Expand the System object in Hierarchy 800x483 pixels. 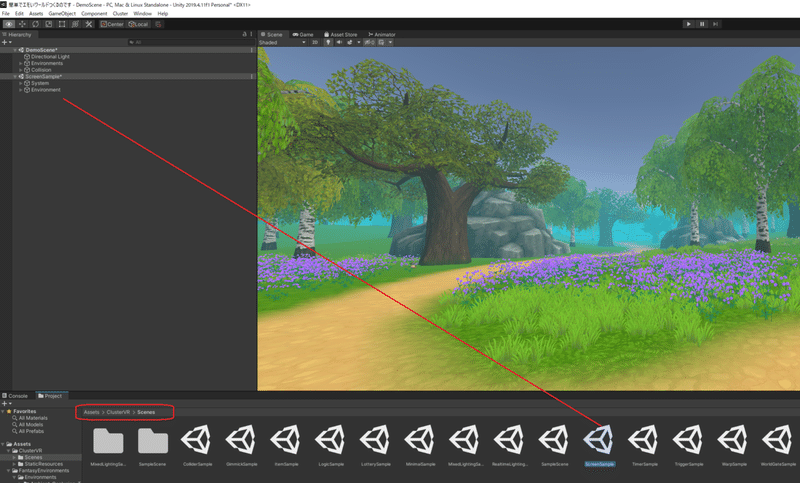tap(20, 83)
